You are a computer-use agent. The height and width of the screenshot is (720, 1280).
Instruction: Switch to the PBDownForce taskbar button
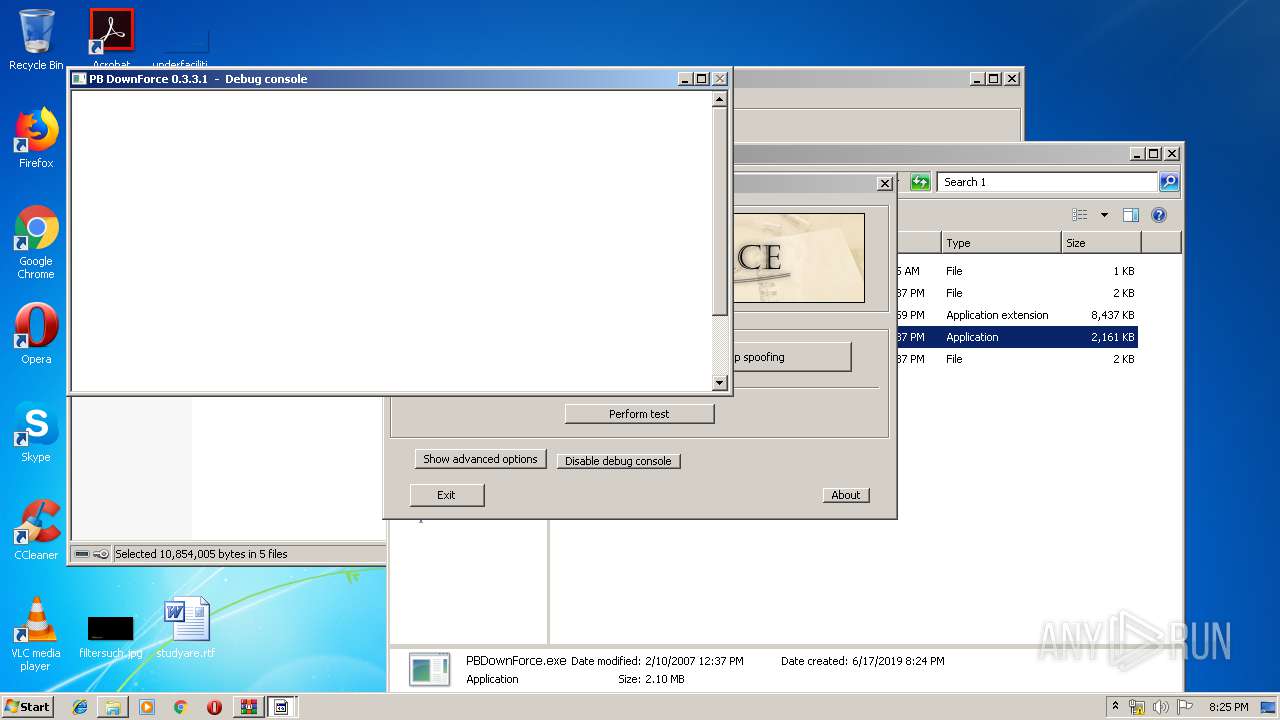click(281, 707)
